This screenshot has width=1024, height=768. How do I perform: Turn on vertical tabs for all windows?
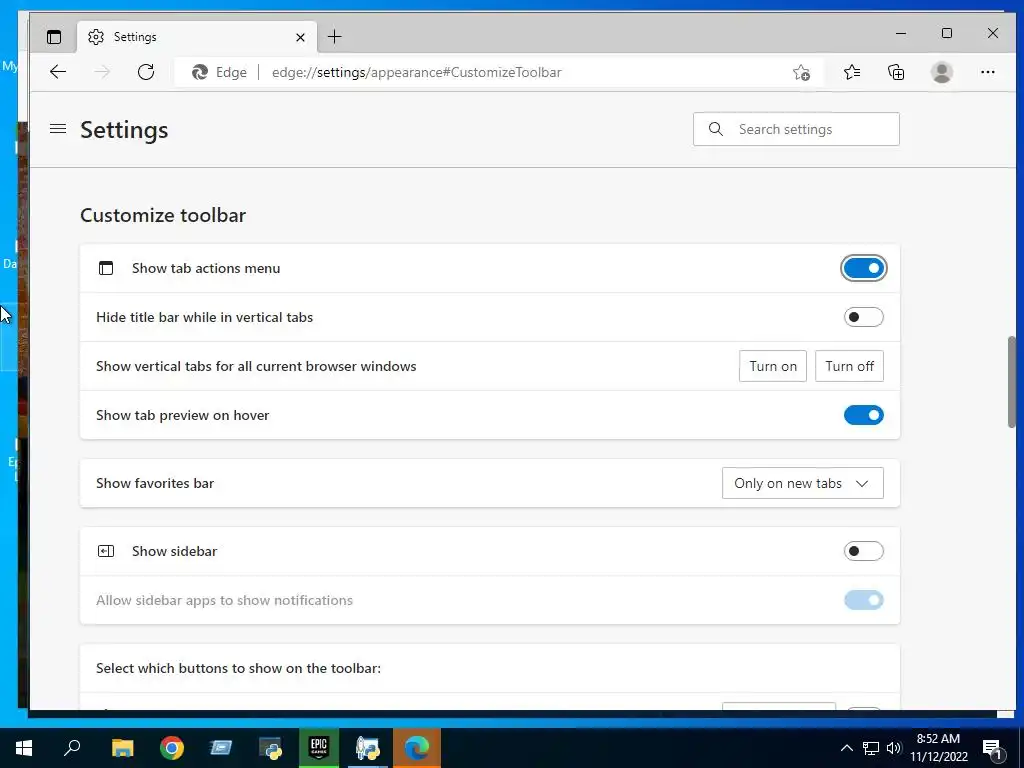pos(773,366)
